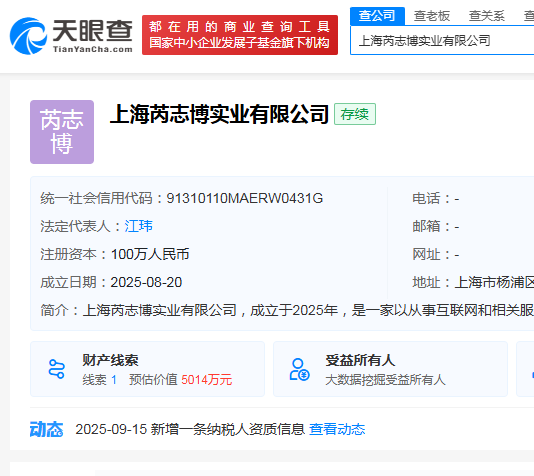Click the address 上海市杨浦区 text
The width and height of the screenshot is (534, 476).
(494, 282)
